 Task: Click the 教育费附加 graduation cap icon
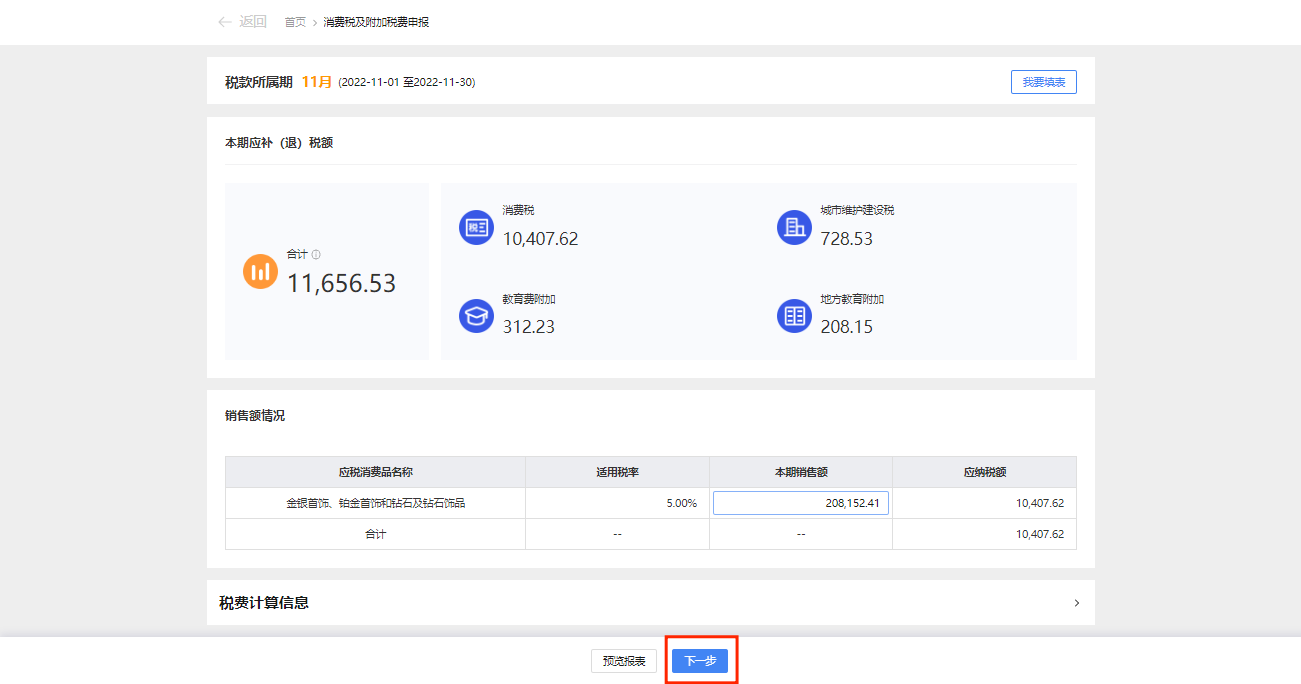point(476,316)
